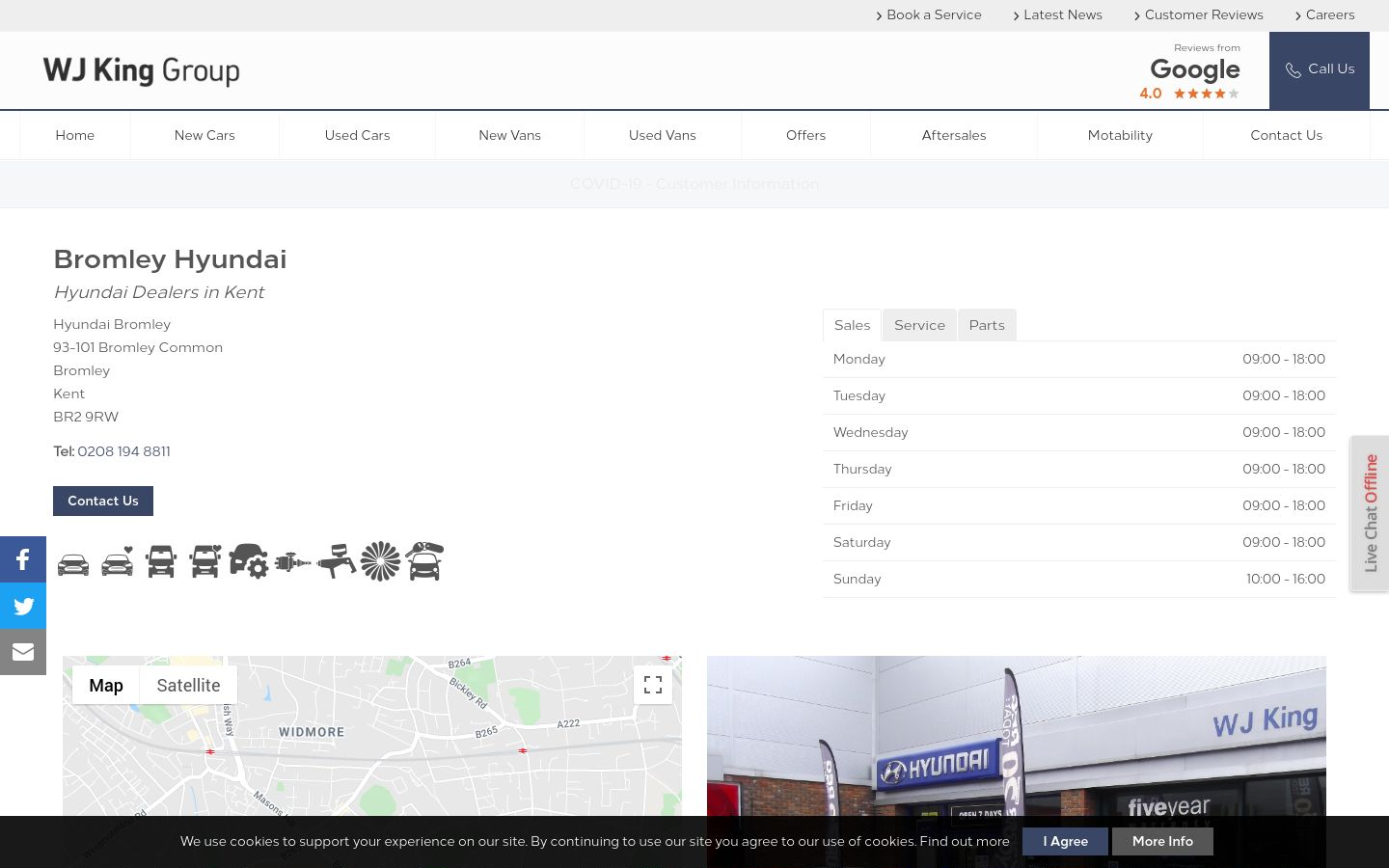Open the Careers link
Viewport: 1389px width, 868px height.
[1324, 14]
